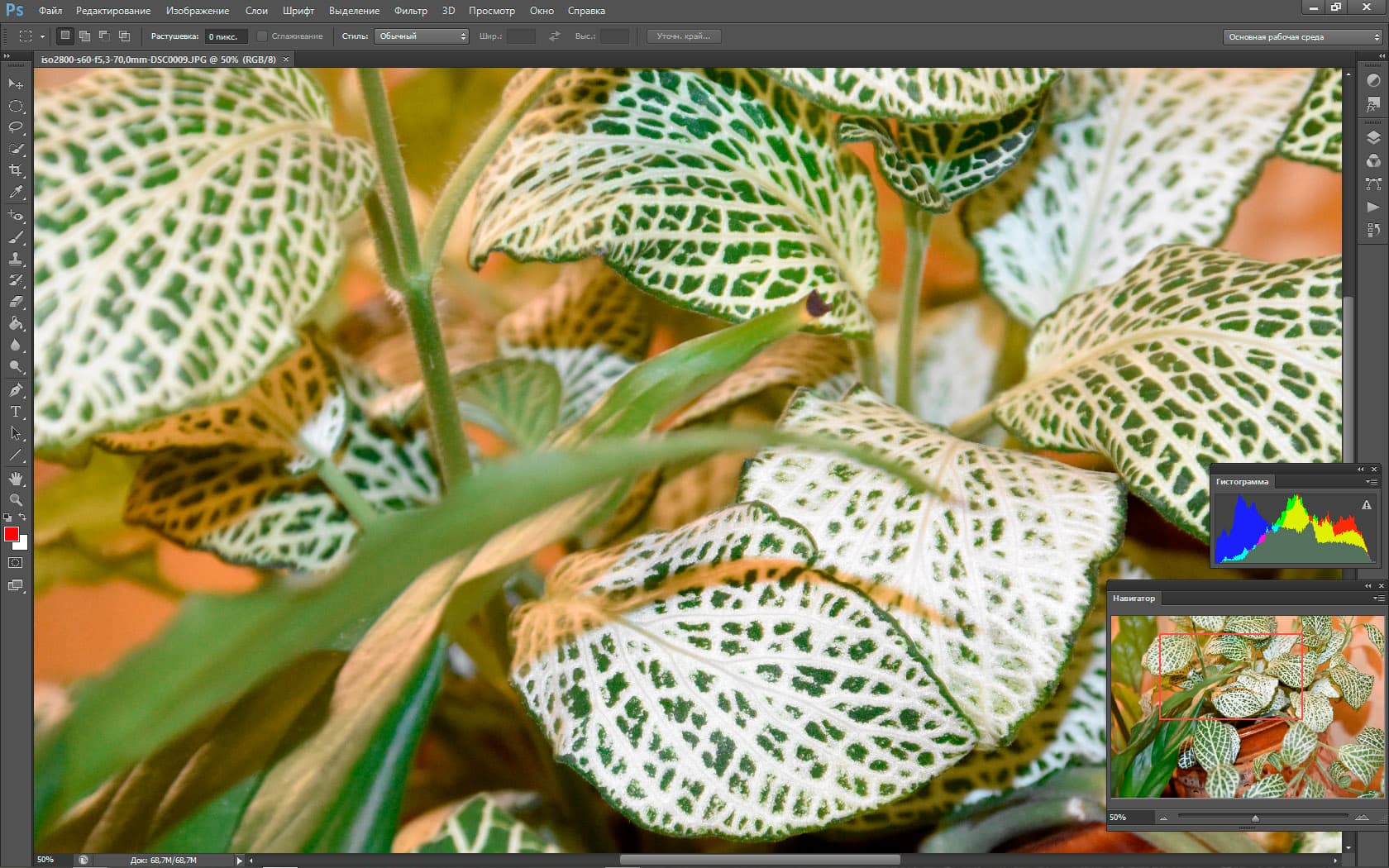This screenshot has width=1389, height=868.
Task: Select the Quick Selection tool
Action: pos(16,149)
